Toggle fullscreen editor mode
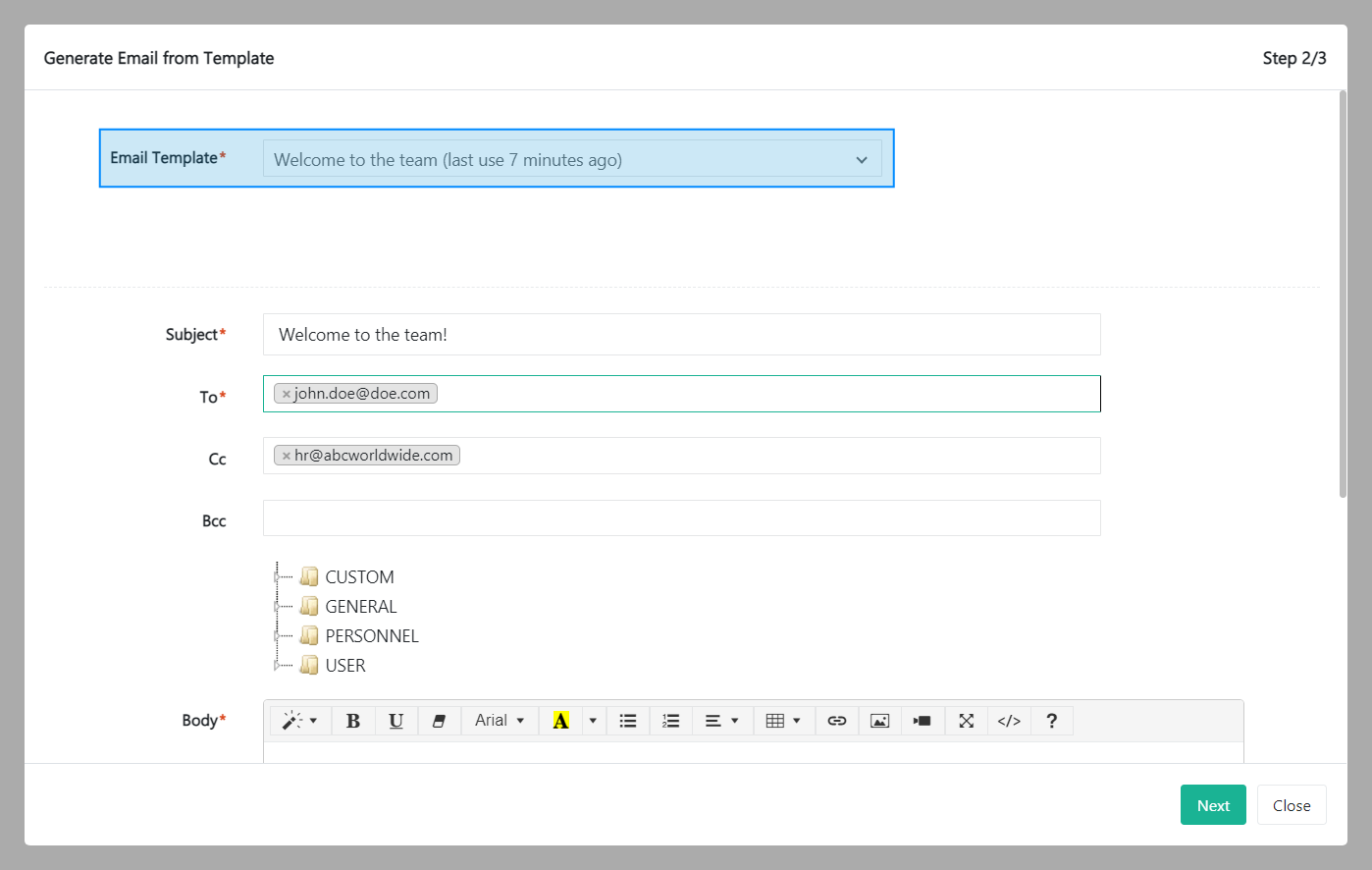The height and width of the screenshot is (870, 1372). pos(967,721)
